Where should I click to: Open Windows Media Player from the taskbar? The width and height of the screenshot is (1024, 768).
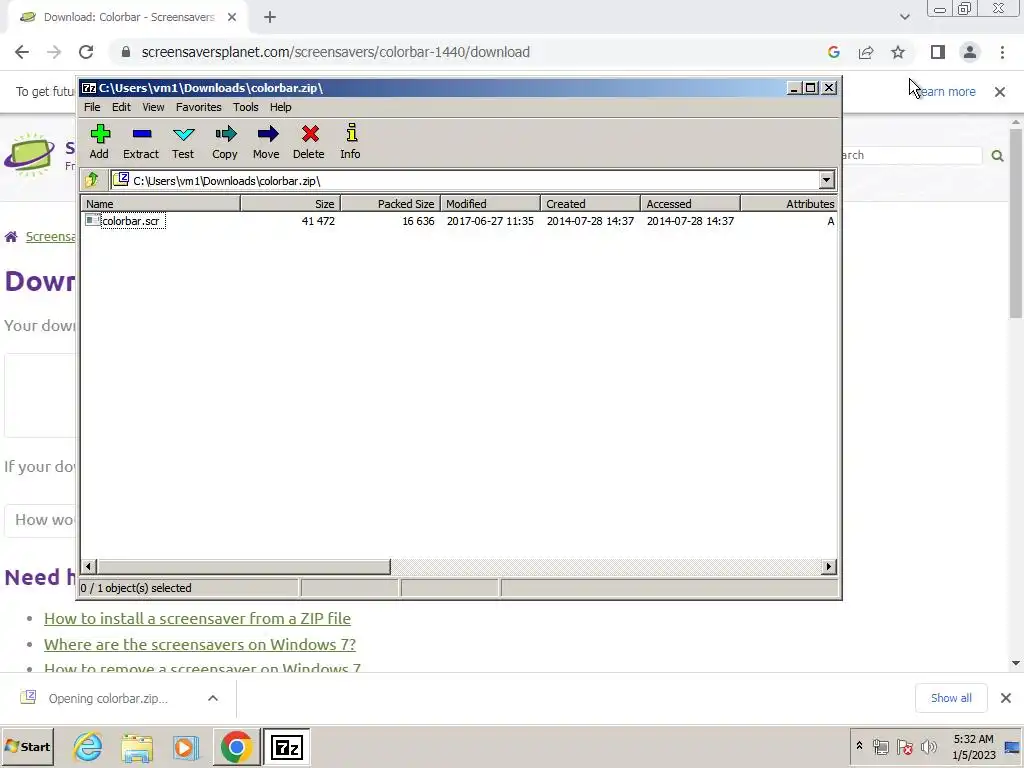[x=185, y=747]
